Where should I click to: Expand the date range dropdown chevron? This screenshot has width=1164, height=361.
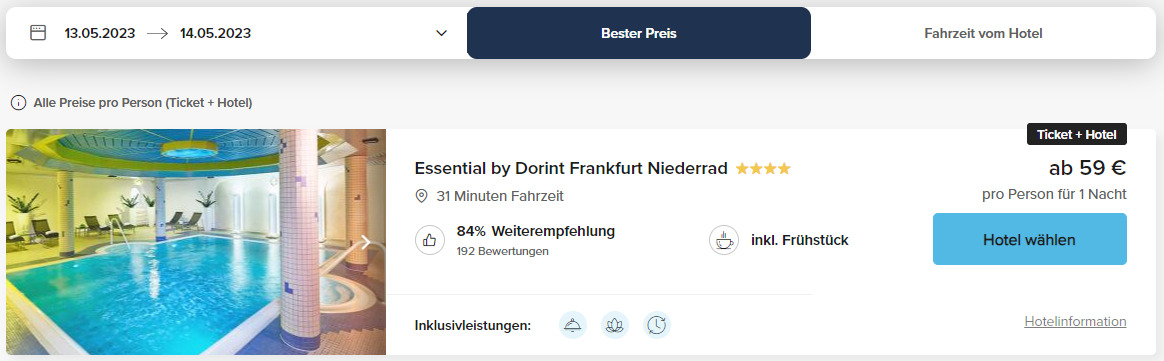tap(442, 33)
